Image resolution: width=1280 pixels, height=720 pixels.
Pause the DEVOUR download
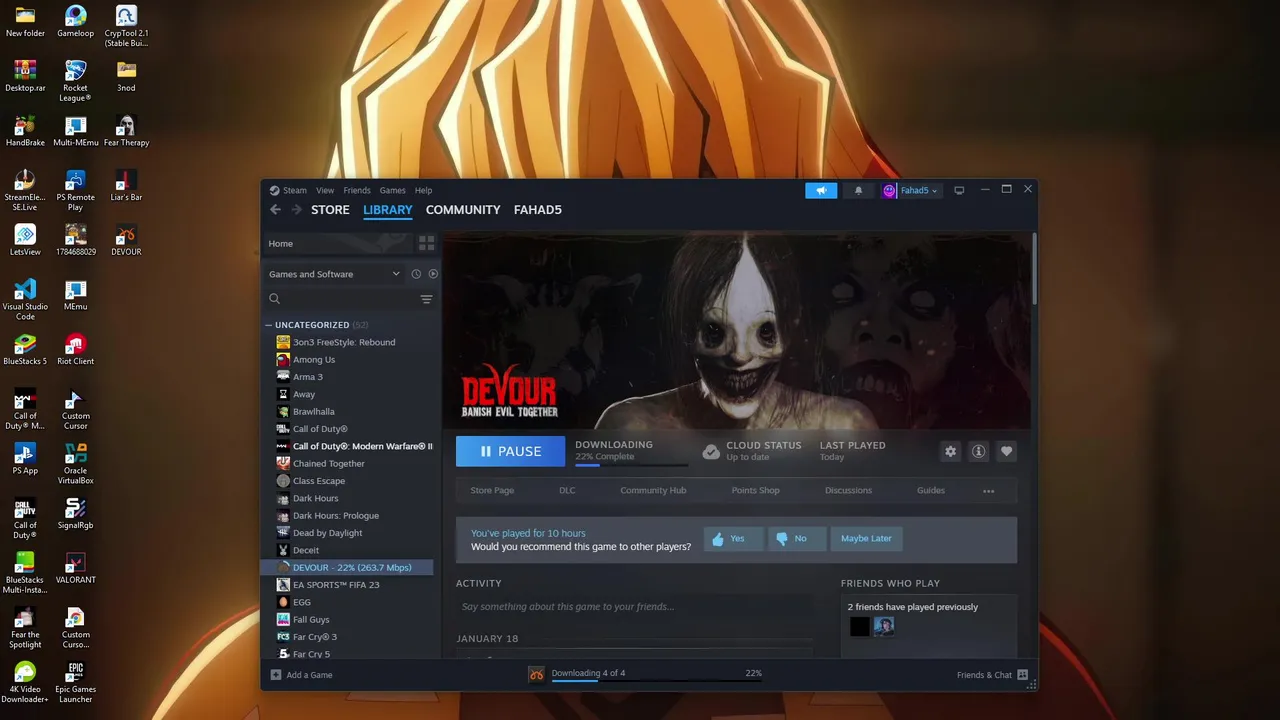[510, 451]
